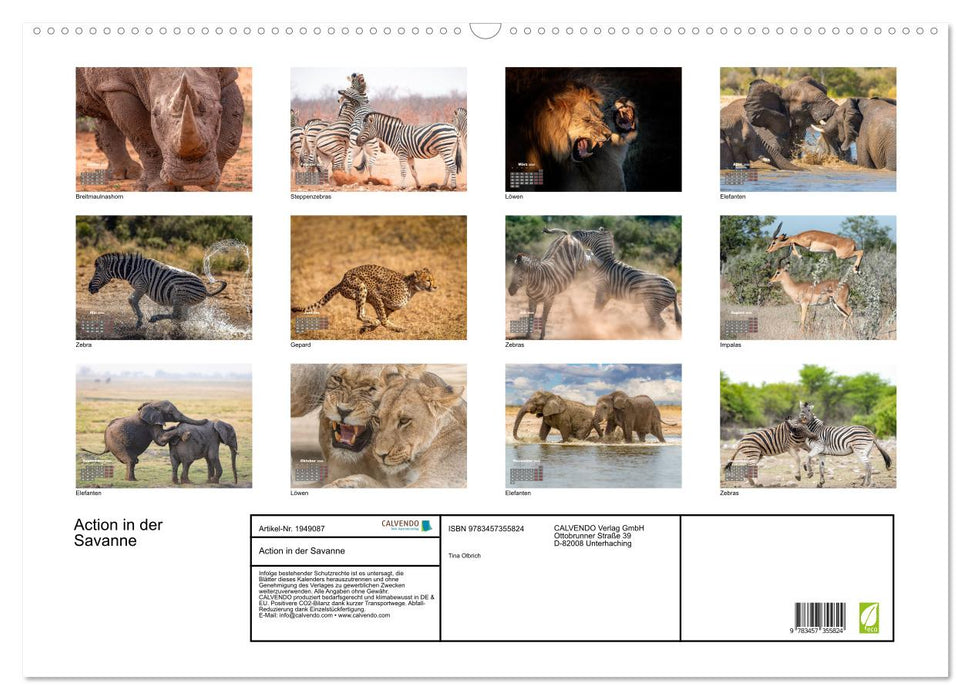
Task: Open the www.calvendo.com link
Action: (363, 616)
